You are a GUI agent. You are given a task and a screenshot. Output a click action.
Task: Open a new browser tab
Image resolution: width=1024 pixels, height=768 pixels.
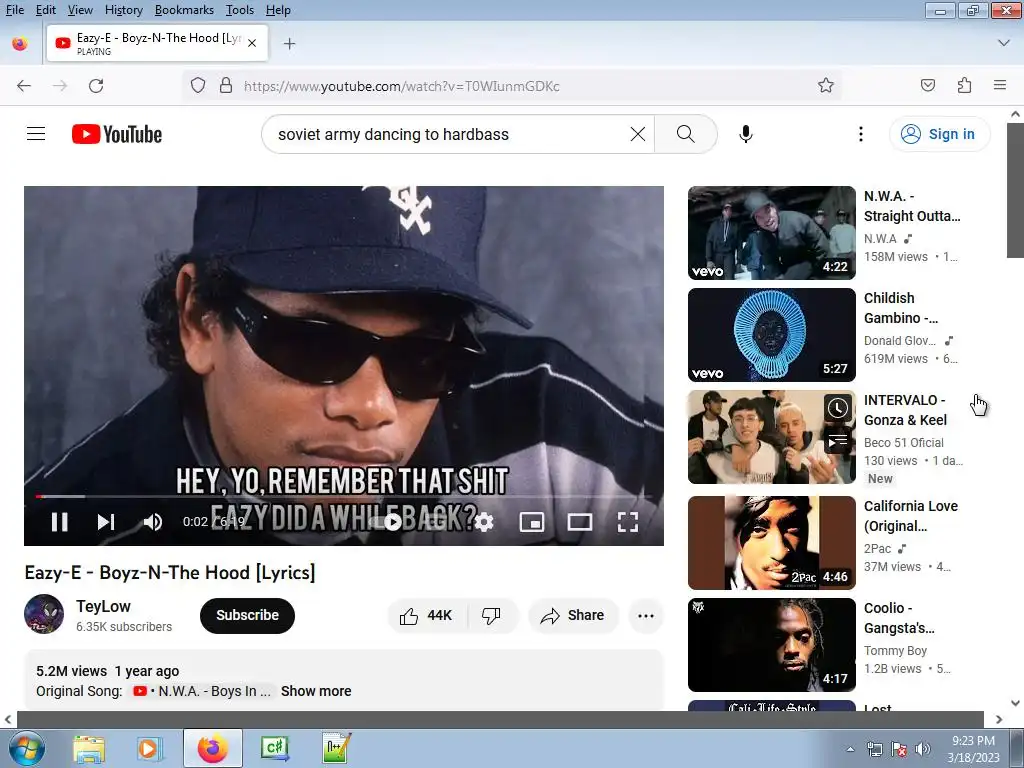(289, 44)
